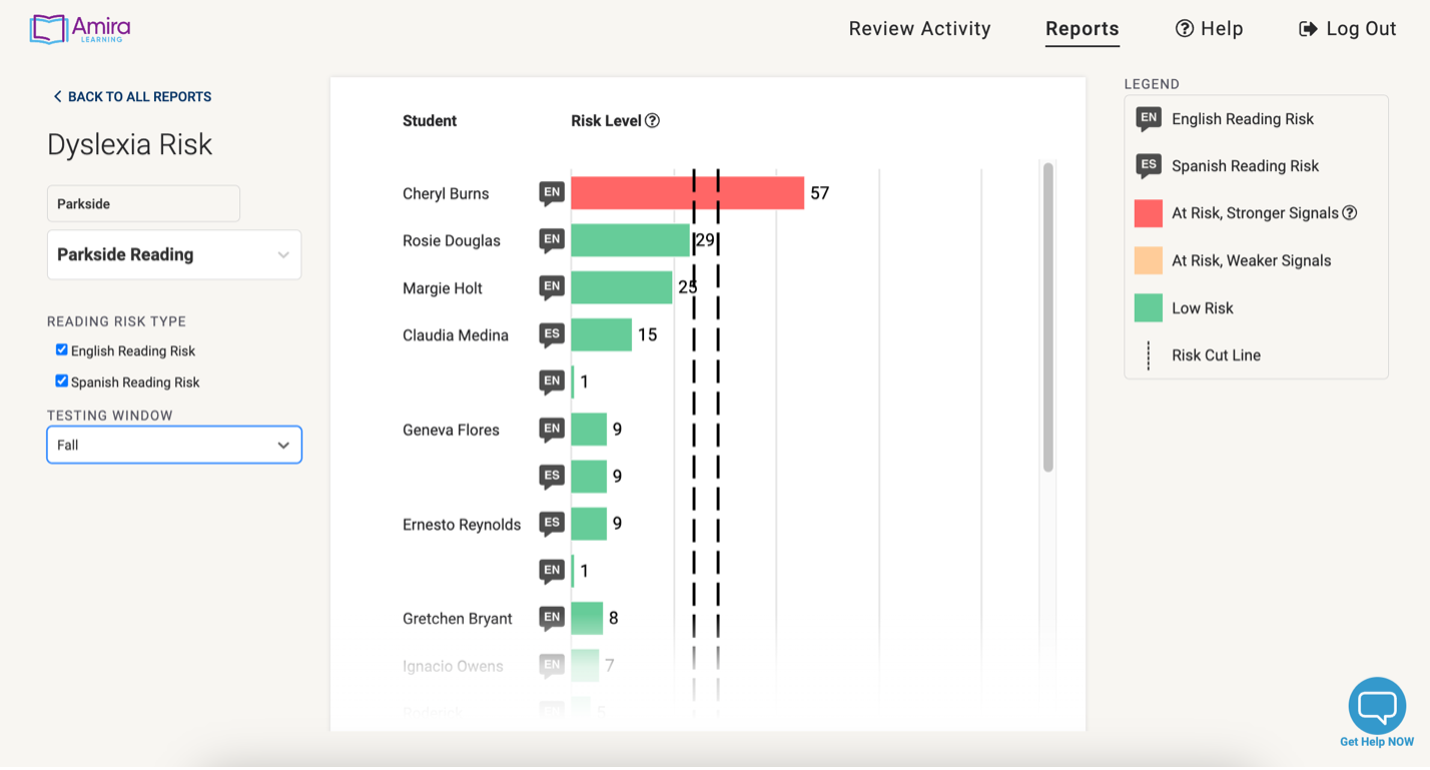Uncheck the Spanish Reading Risk checkbox
The width and height of the screenshot is (1430, 770).
(62, 381)
